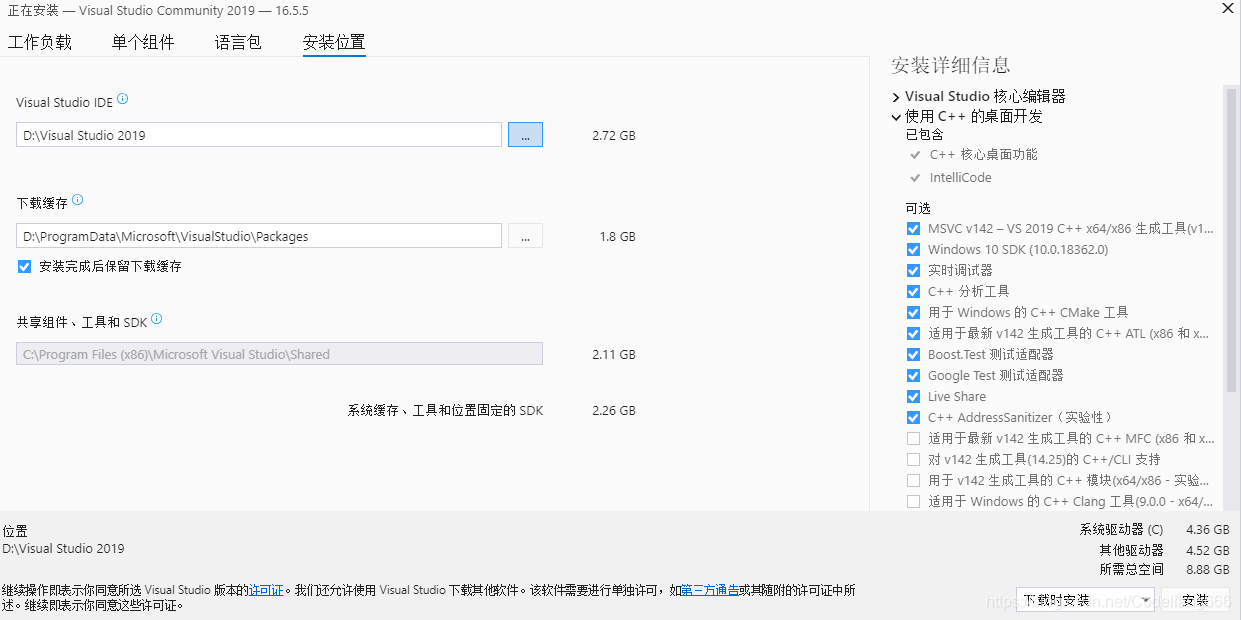Toggle 安装完成后保留下载缓存 checkbox
Image resolution: width=1241 pixels, height=620 pixels.
coord(24,267)
